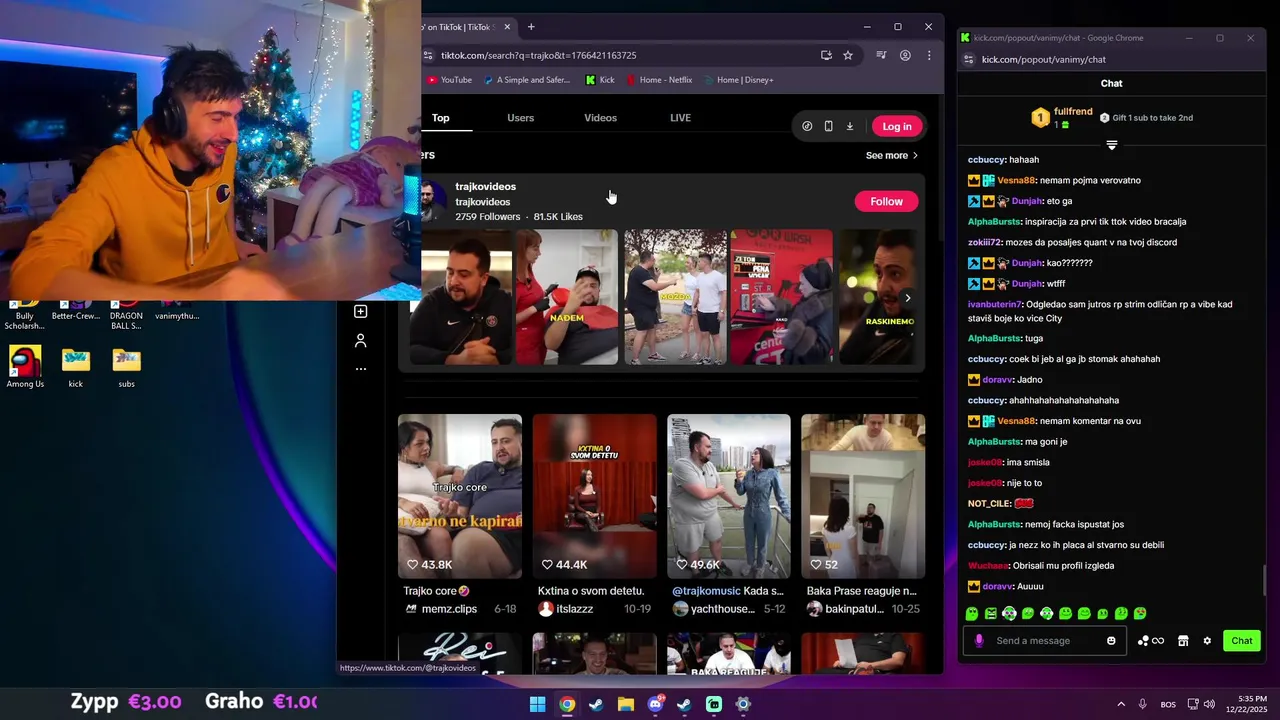Image resolution: width=1280 pixels, height=720 pixels.
Task: Open the profile icon in TikTok sidebar
Action: point(361,340)
